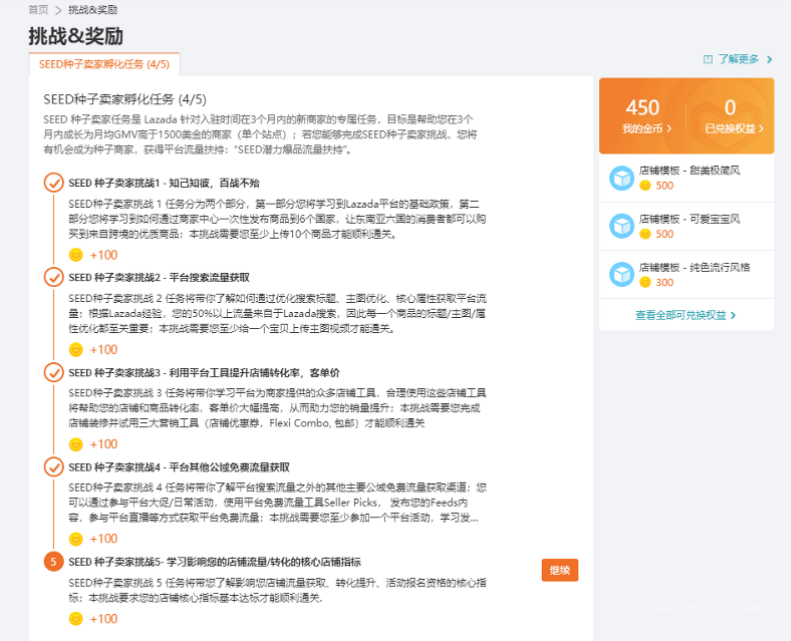Click the gold coin icon under challenge 4

[76, 539]
